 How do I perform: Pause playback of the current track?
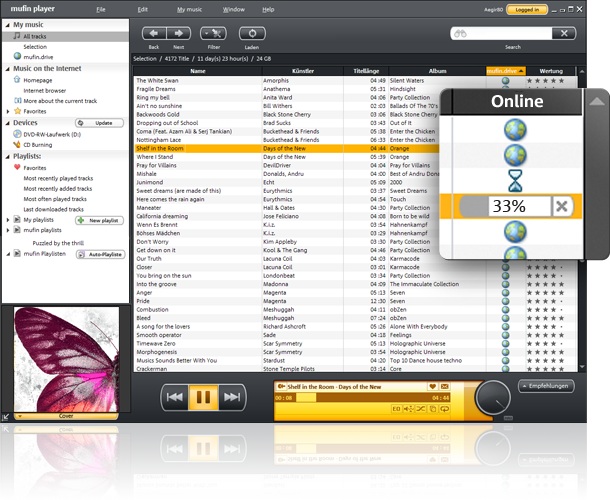(x=203, y=397)
